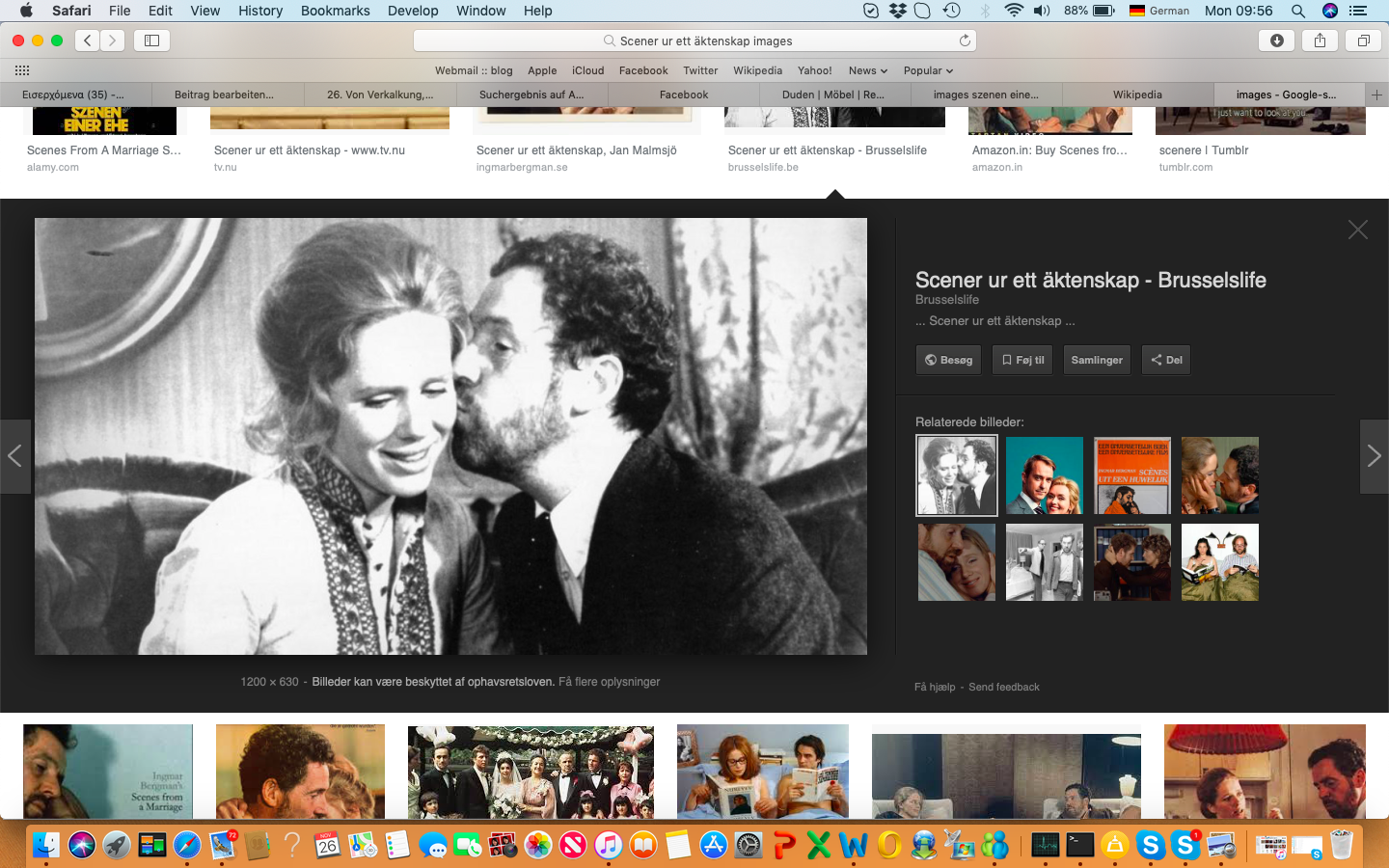Open the iCloud bookmark
This screenshot has width=1389, height=868.
pyautogui.click(x=587, y=70)
